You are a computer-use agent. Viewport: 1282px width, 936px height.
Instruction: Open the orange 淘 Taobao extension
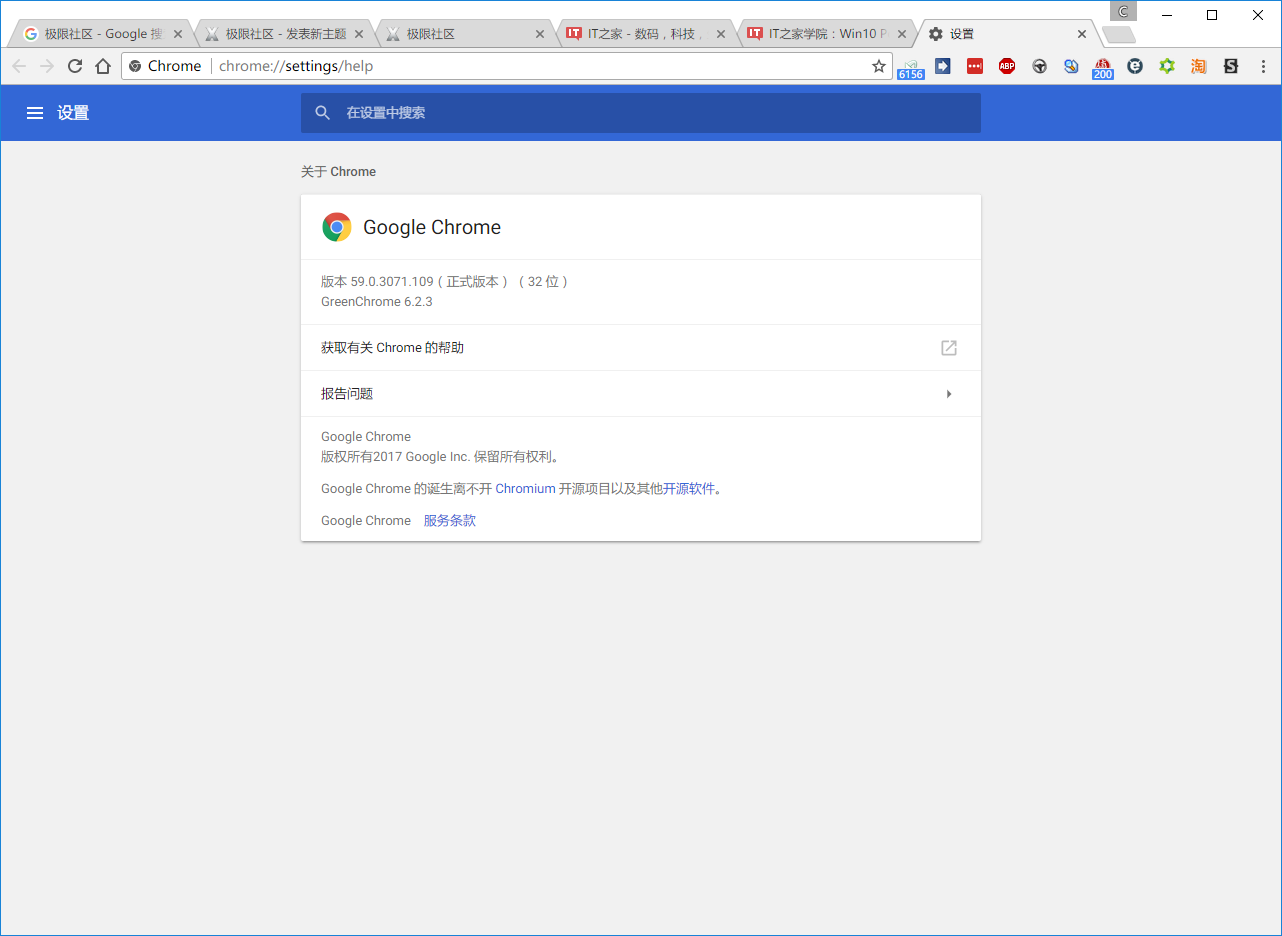pyautogui.click(x=1199, y=66)
